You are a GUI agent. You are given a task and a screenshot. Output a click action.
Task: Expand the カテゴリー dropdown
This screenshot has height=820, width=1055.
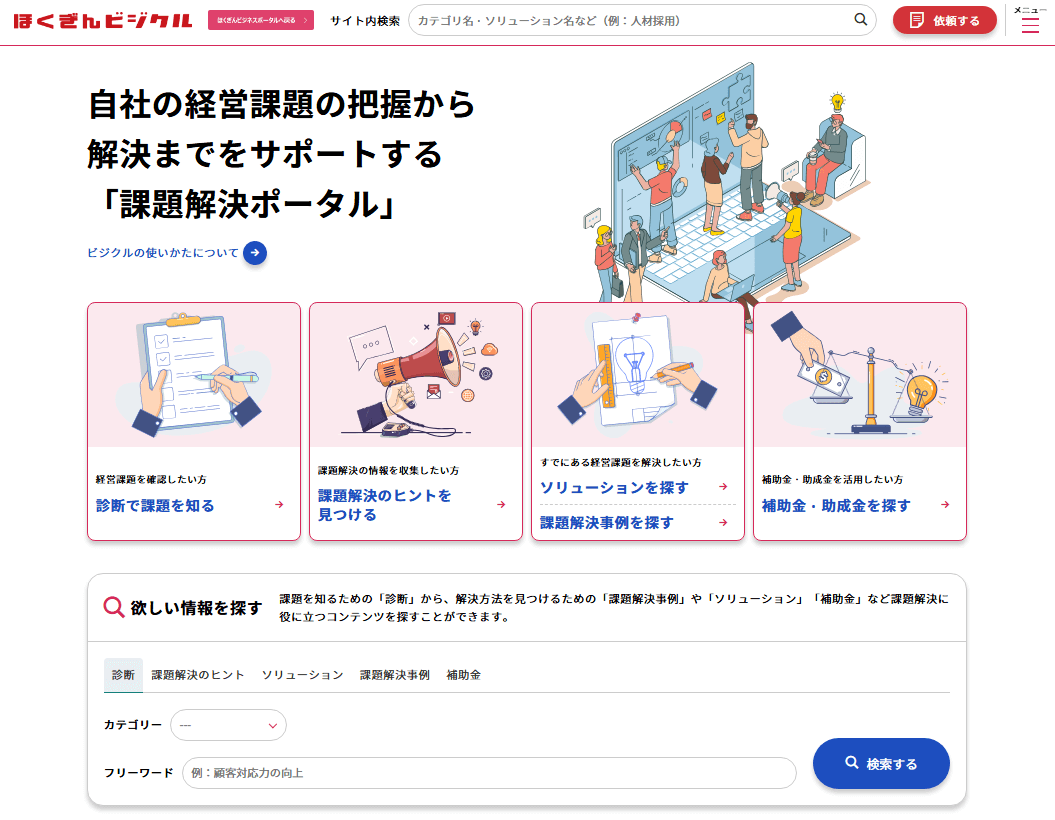[x=229, y=725]
